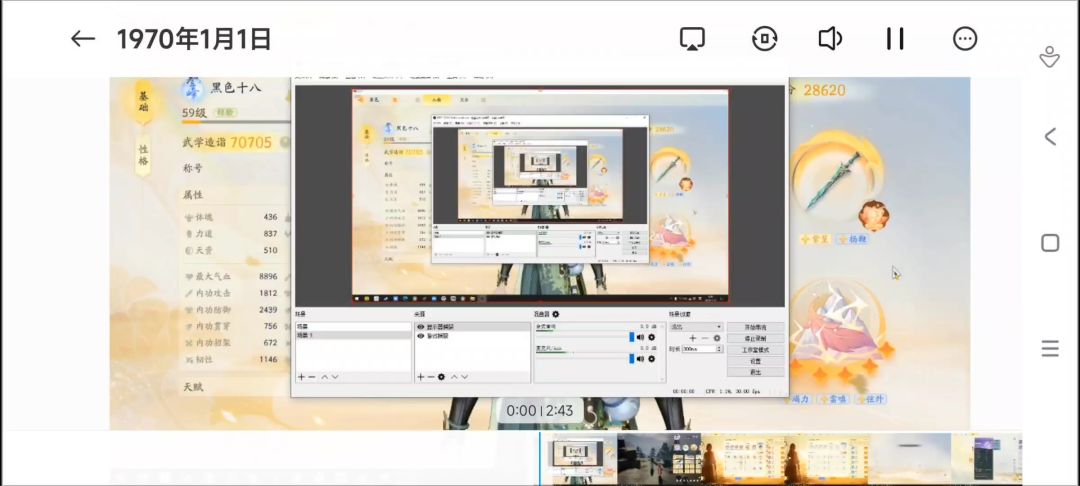Tap the accessibility figure icon on the right edge
Viewport: 1080px width, 486px height.
pyautogui.click(x=1049, y=56)
